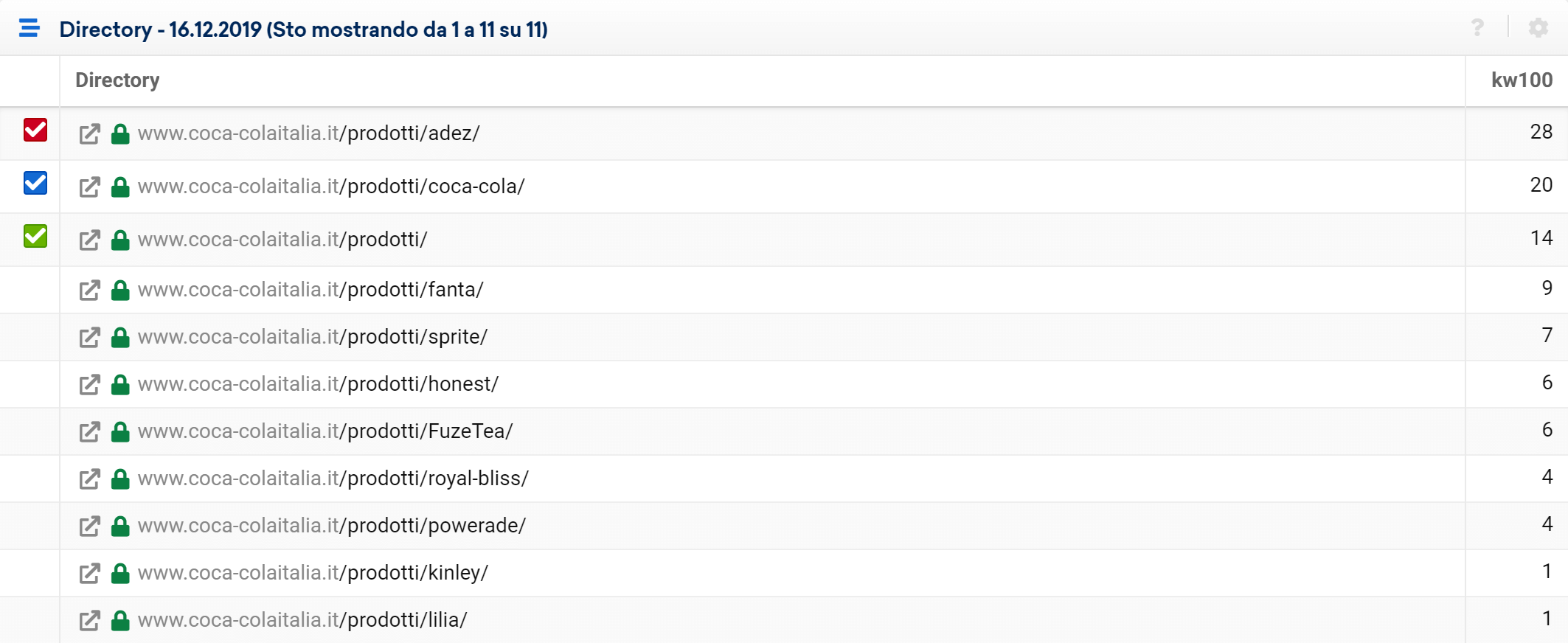Open external link icon for prodotti/lilia/
Image resolution: width=1568 pixels, height=643 pixels.
click(89, 621)
